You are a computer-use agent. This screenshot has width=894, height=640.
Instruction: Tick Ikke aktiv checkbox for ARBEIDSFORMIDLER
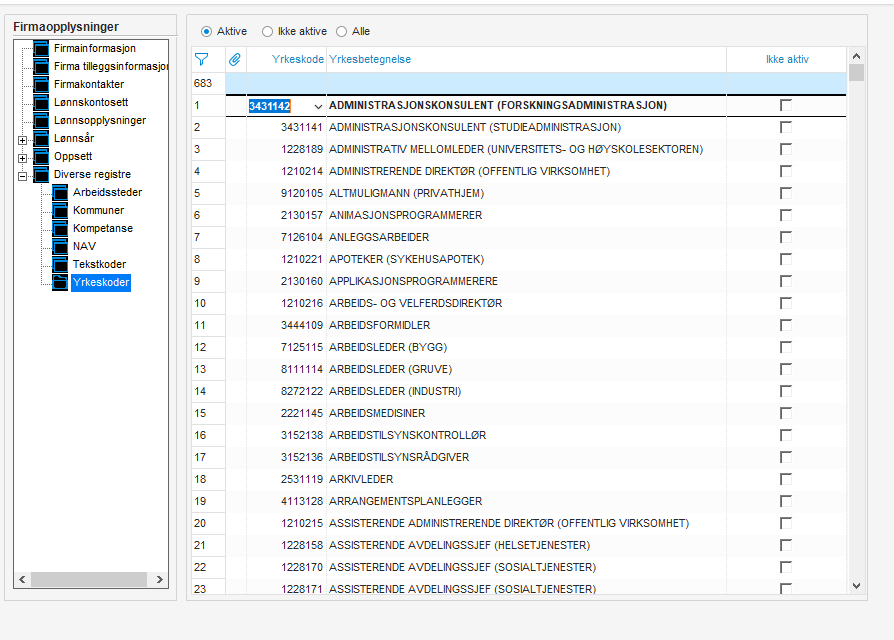[x=786, y=325]
